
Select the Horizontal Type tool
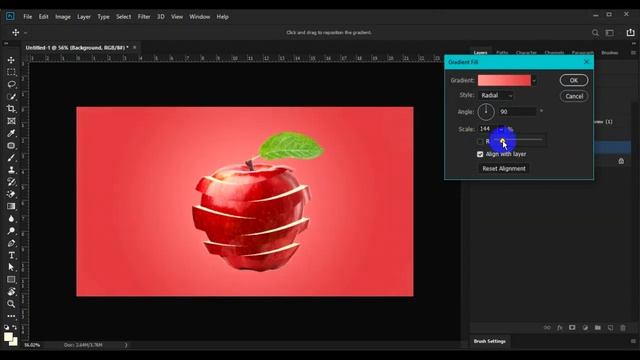[x=11, y=256]
